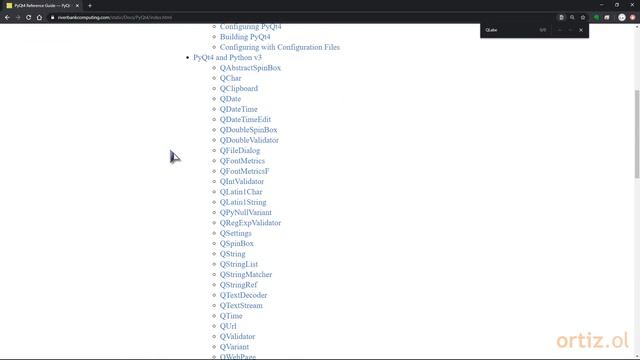Bookmark this page with the star icon
The width and height of the screenshot is (640, 360).
[583, 18]
